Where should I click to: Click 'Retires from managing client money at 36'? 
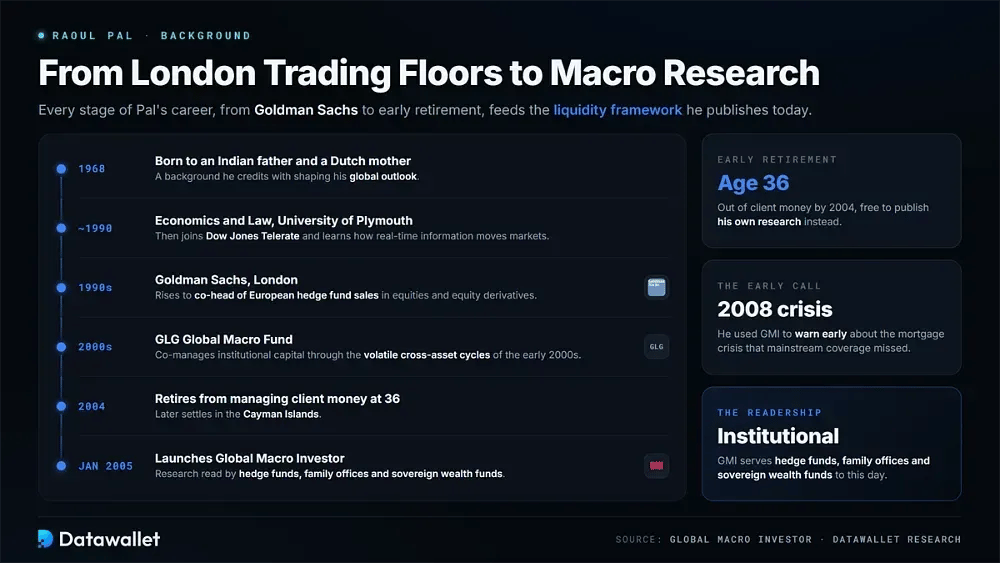click(277, 398)
